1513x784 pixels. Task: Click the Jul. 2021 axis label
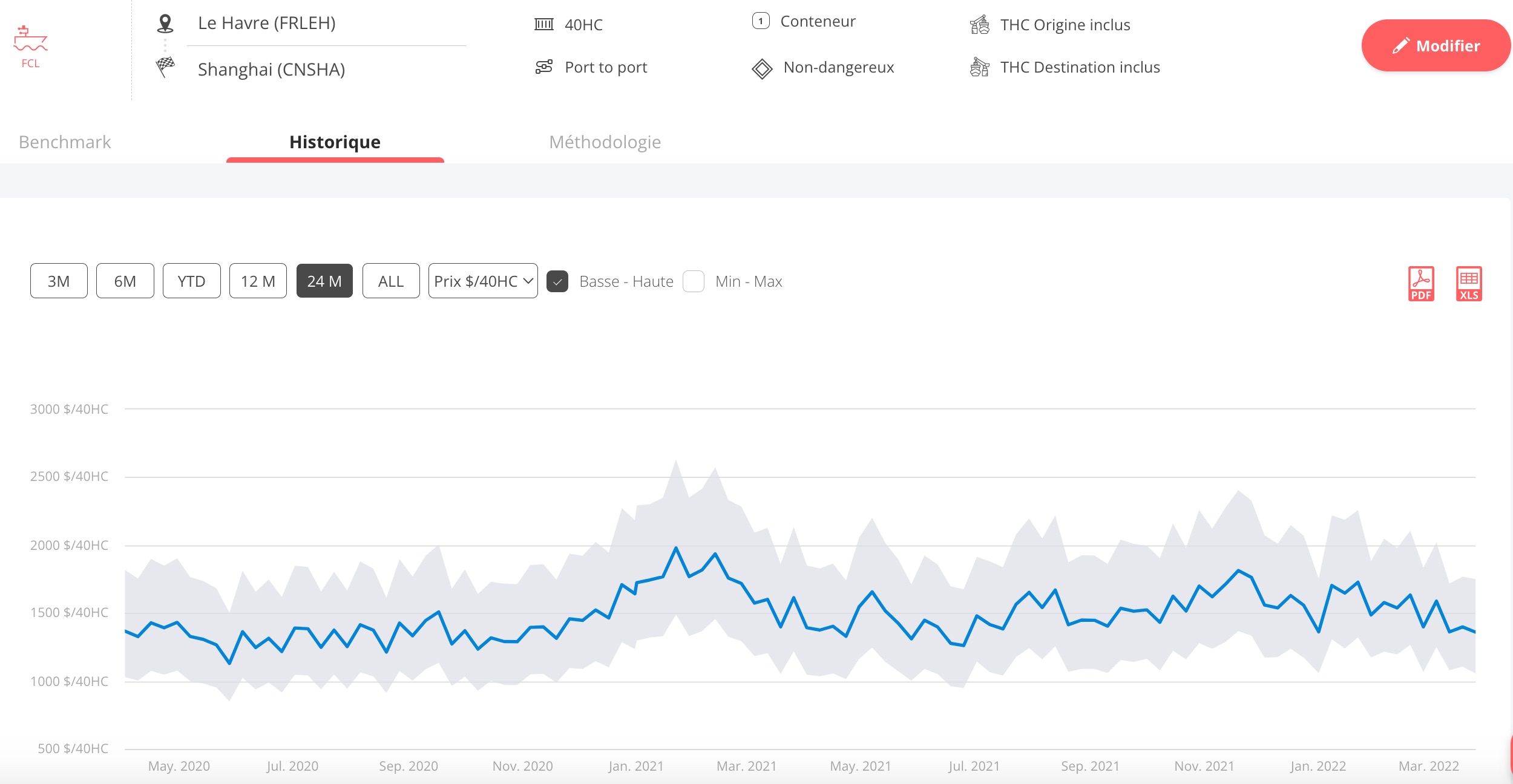point(974,766)
